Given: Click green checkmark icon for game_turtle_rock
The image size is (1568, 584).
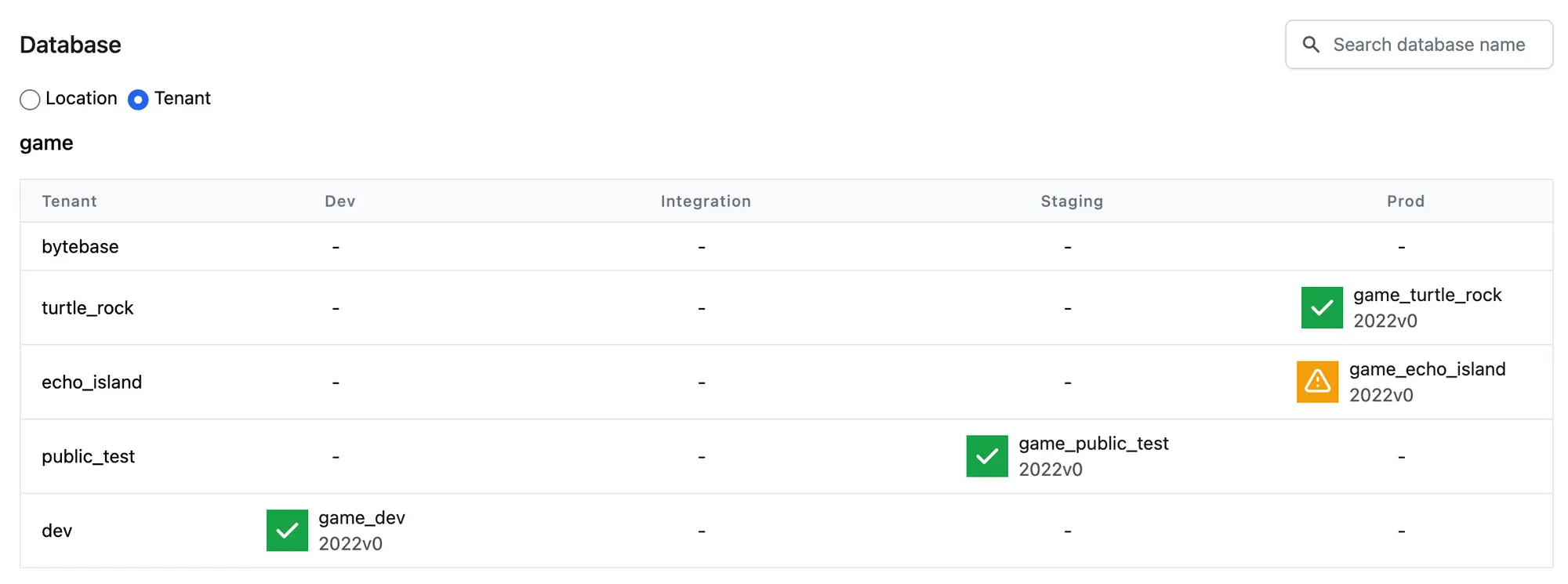Looking at the screenshot, I should point(1322,307).
